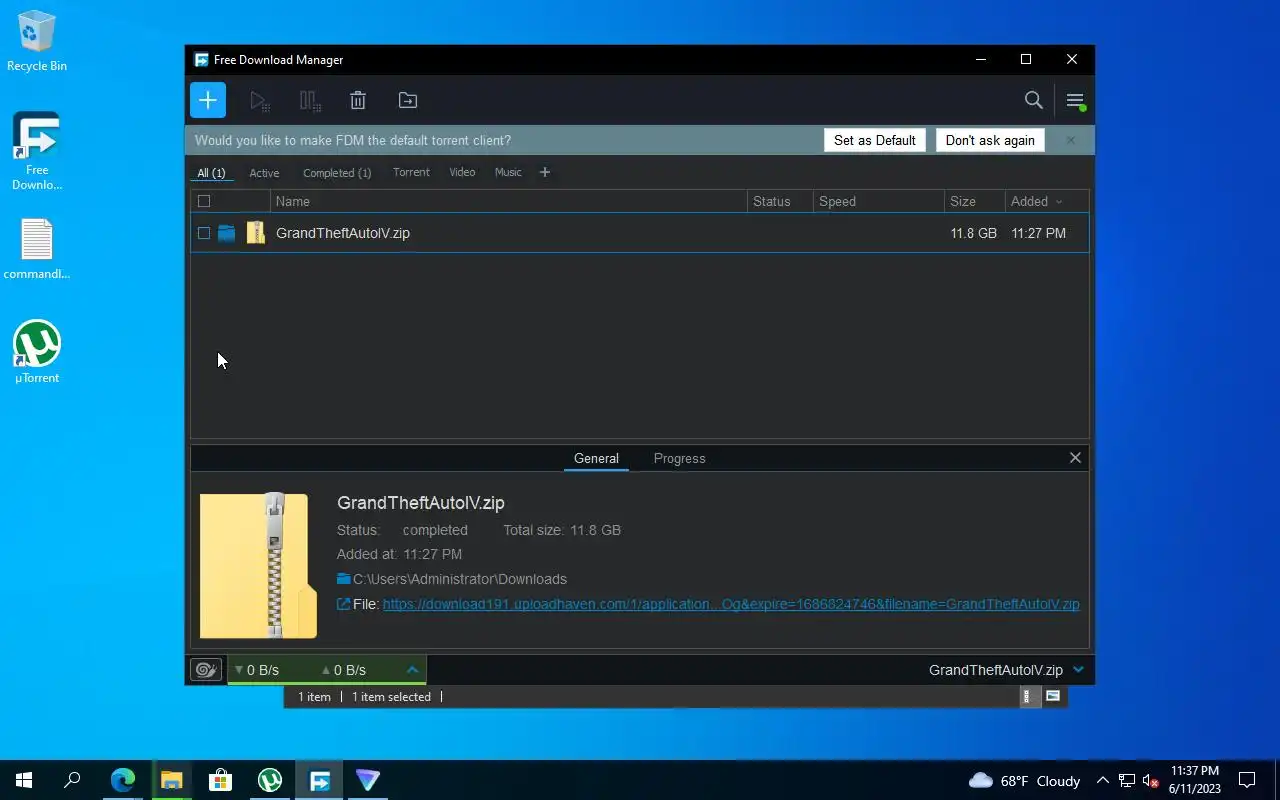Screen dimensions: 1280x800
Task: Open the uploadhaven download URL link
Action: (x=731, y=604)
